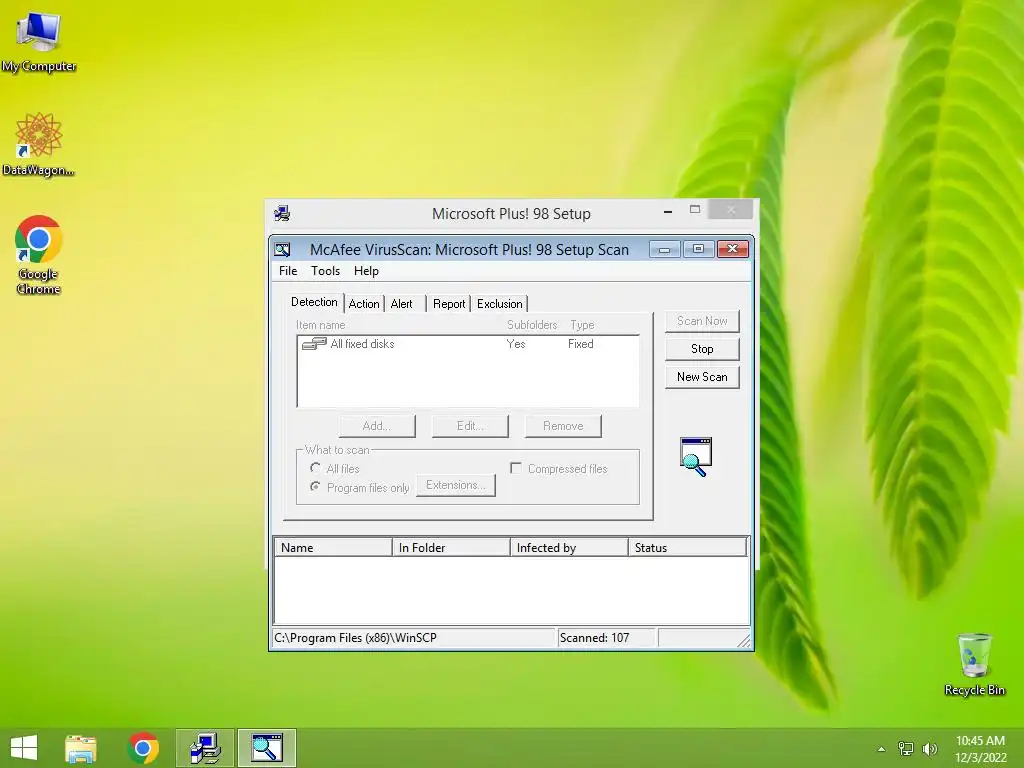Click the window resize grip corner
1024x768 pixels.
pyautogui.click(x=744, y=641)
